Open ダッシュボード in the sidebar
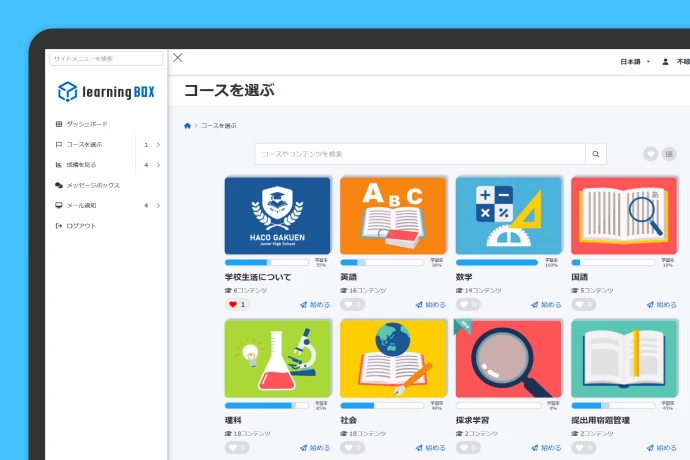The width and height of the screenshot is (690, 460). pyautogui.click(x=87, y=124)
